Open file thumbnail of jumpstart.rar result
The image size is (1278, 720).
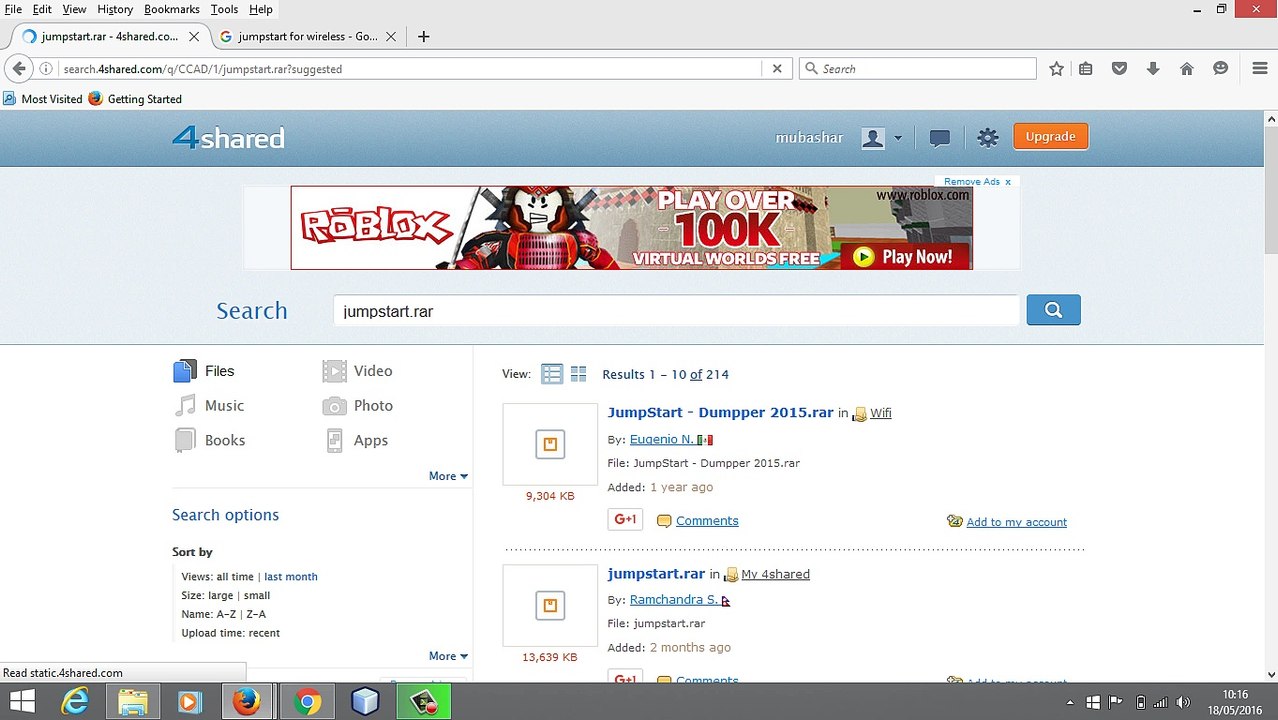click(549, 605)
